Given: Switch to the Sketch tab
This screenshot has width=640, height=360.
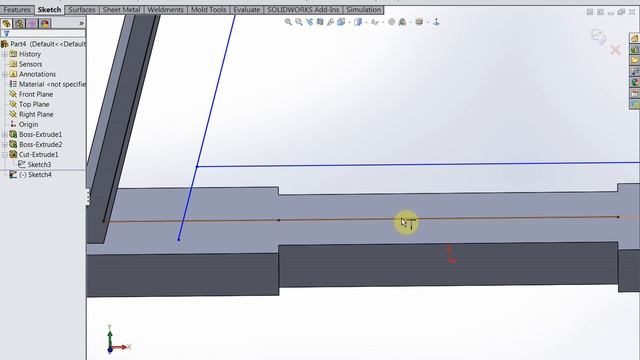Looking at the screenshot, I should click(x=49, y=9).
